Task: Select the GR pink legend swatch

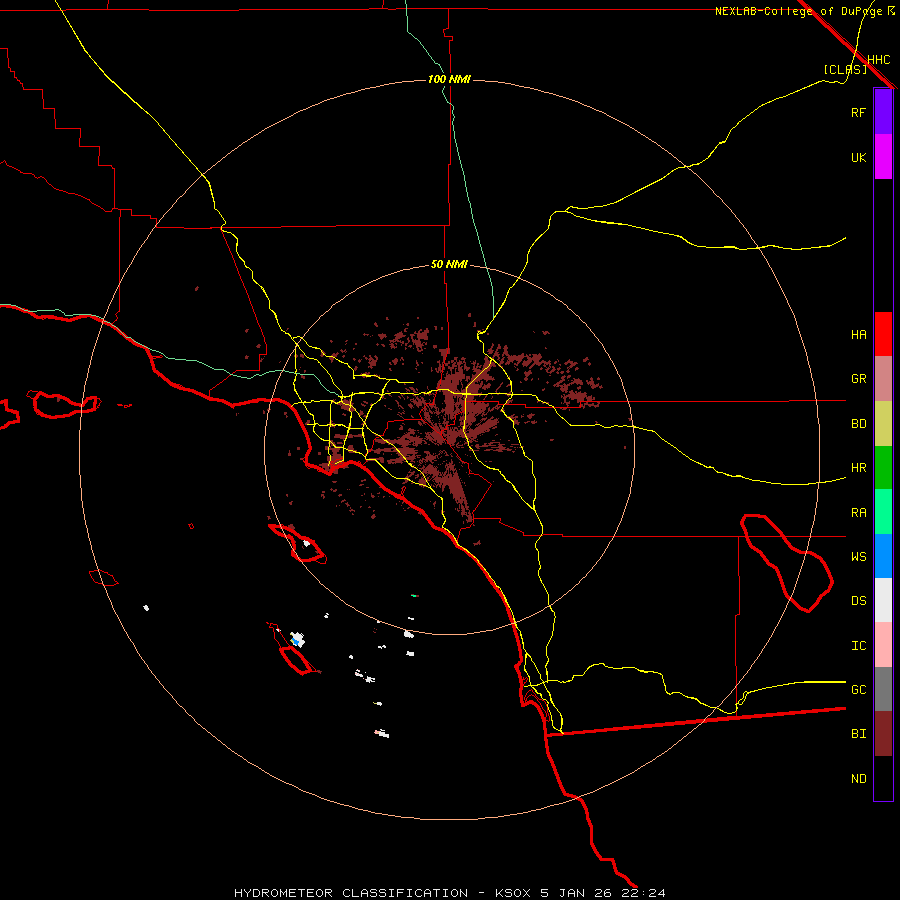Action: [883, 379]
